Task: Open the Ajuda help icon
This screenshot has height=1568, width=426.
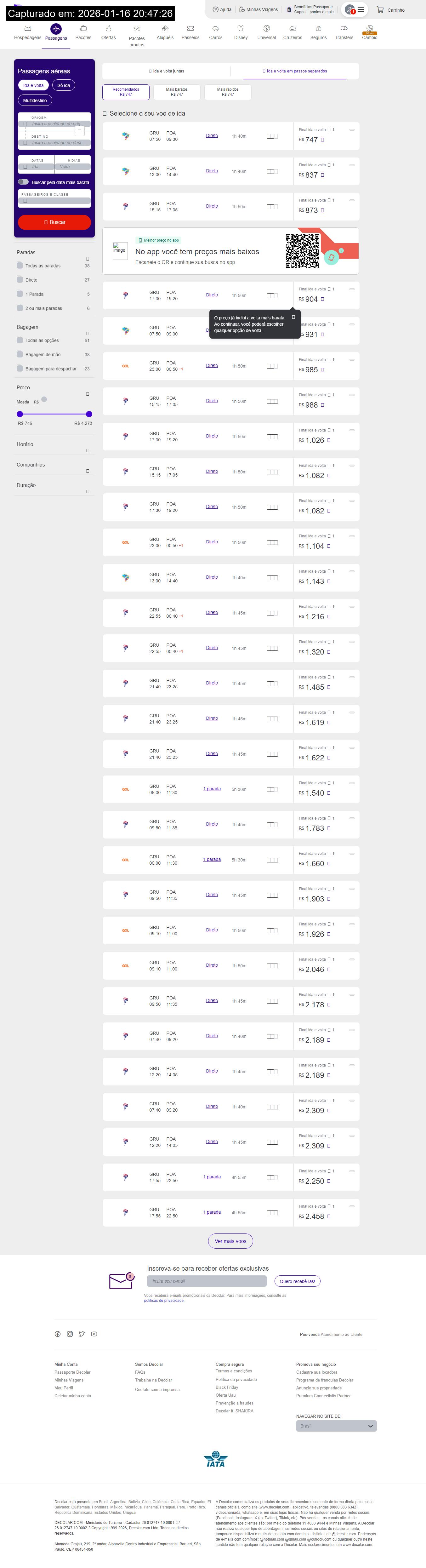Action: click(x=215, y=10)
